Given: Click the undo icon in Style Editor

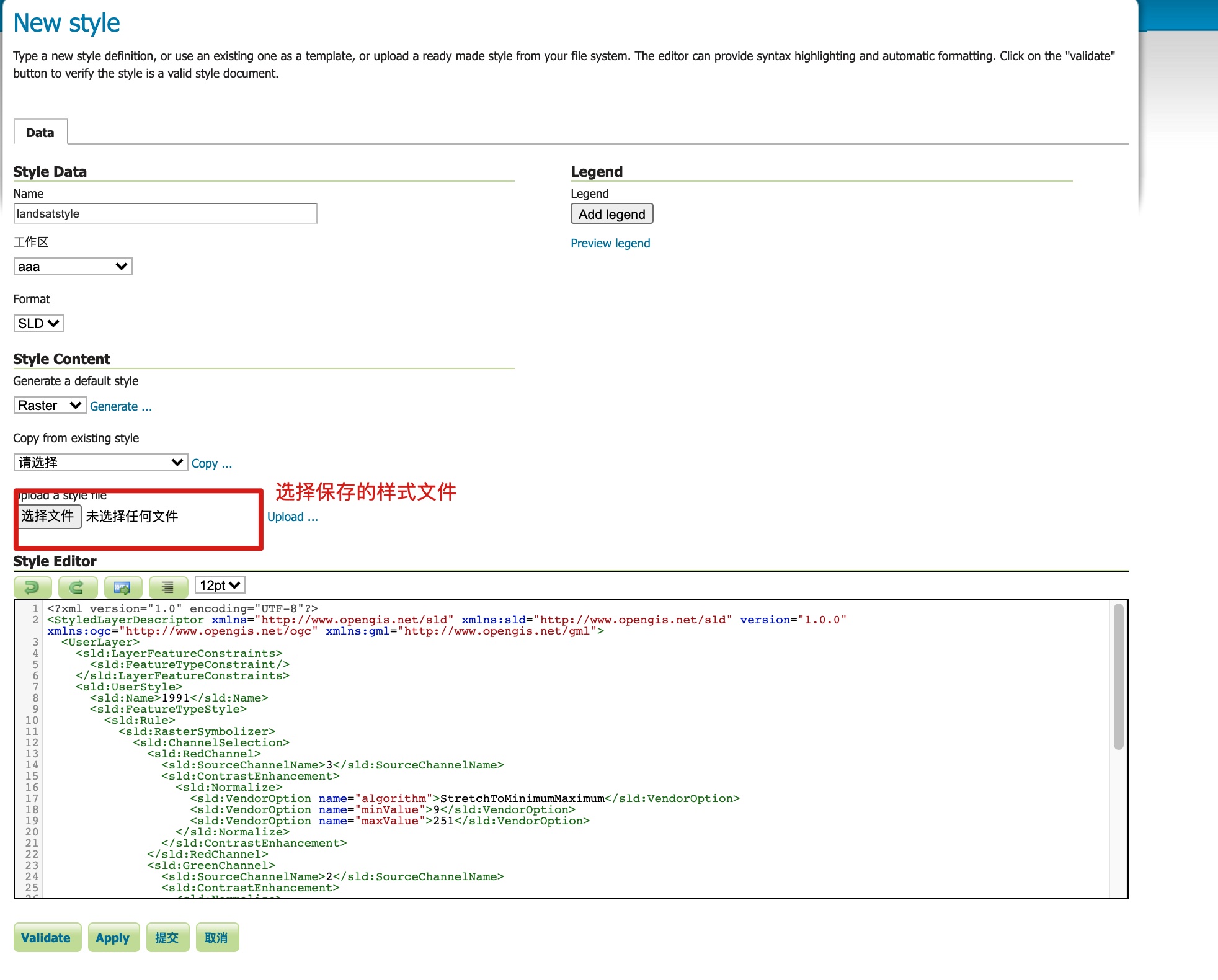Looking at the screenshot, I should click(32, 586).
